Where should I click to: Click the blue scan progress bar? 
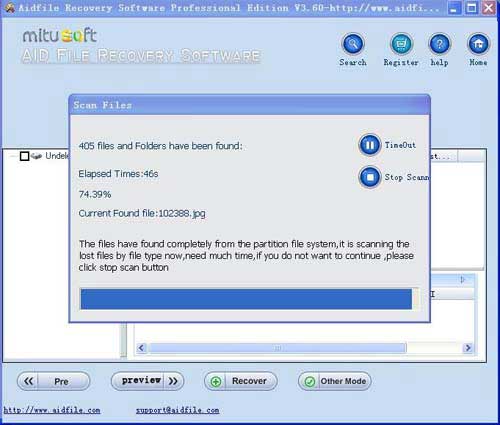246,299
